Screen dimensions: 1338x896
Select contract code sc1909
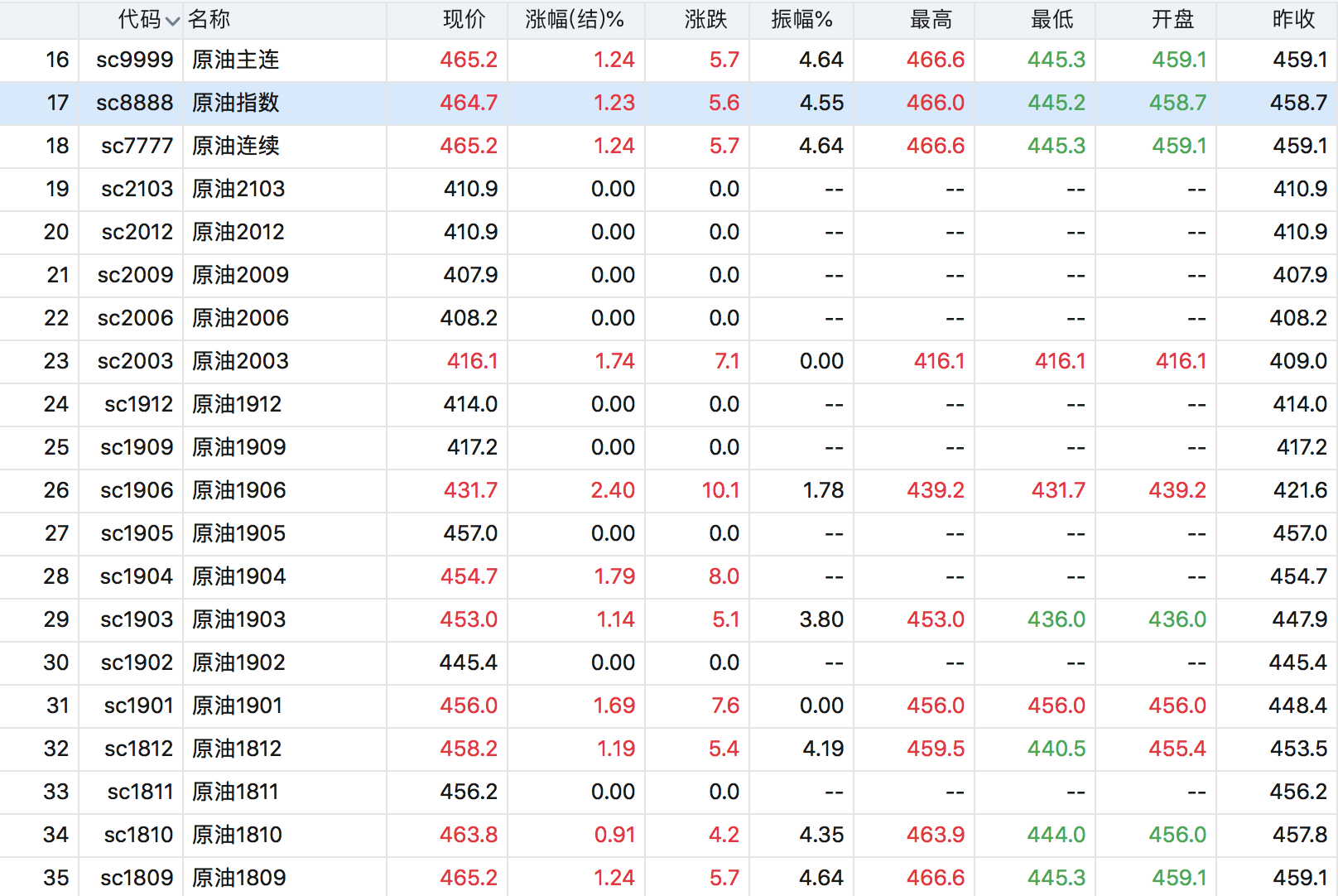click(137, 447)
